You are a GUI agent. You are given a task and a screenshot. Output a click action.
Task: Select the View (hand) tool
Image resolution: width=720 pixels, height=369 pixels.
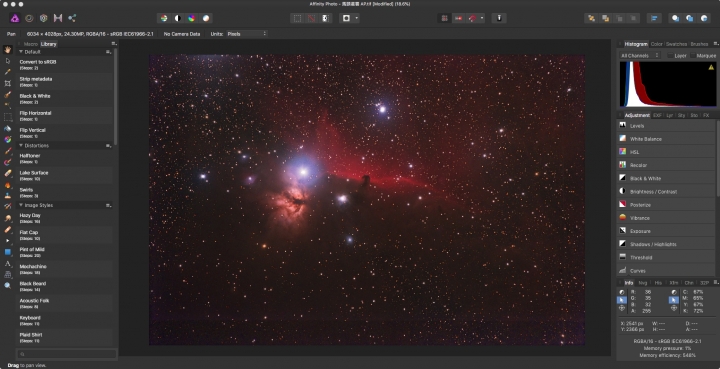point(8,49)
